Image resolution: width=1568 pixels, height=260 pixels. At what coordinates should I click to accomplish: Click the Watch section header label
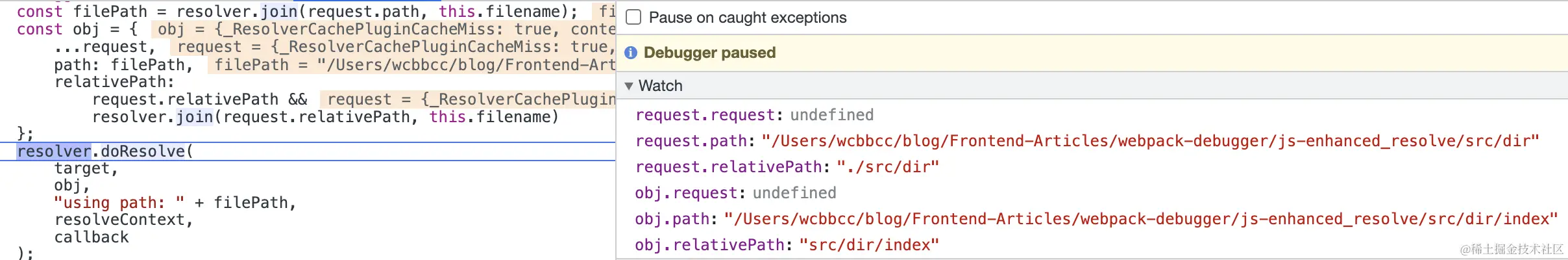[661, 86]
